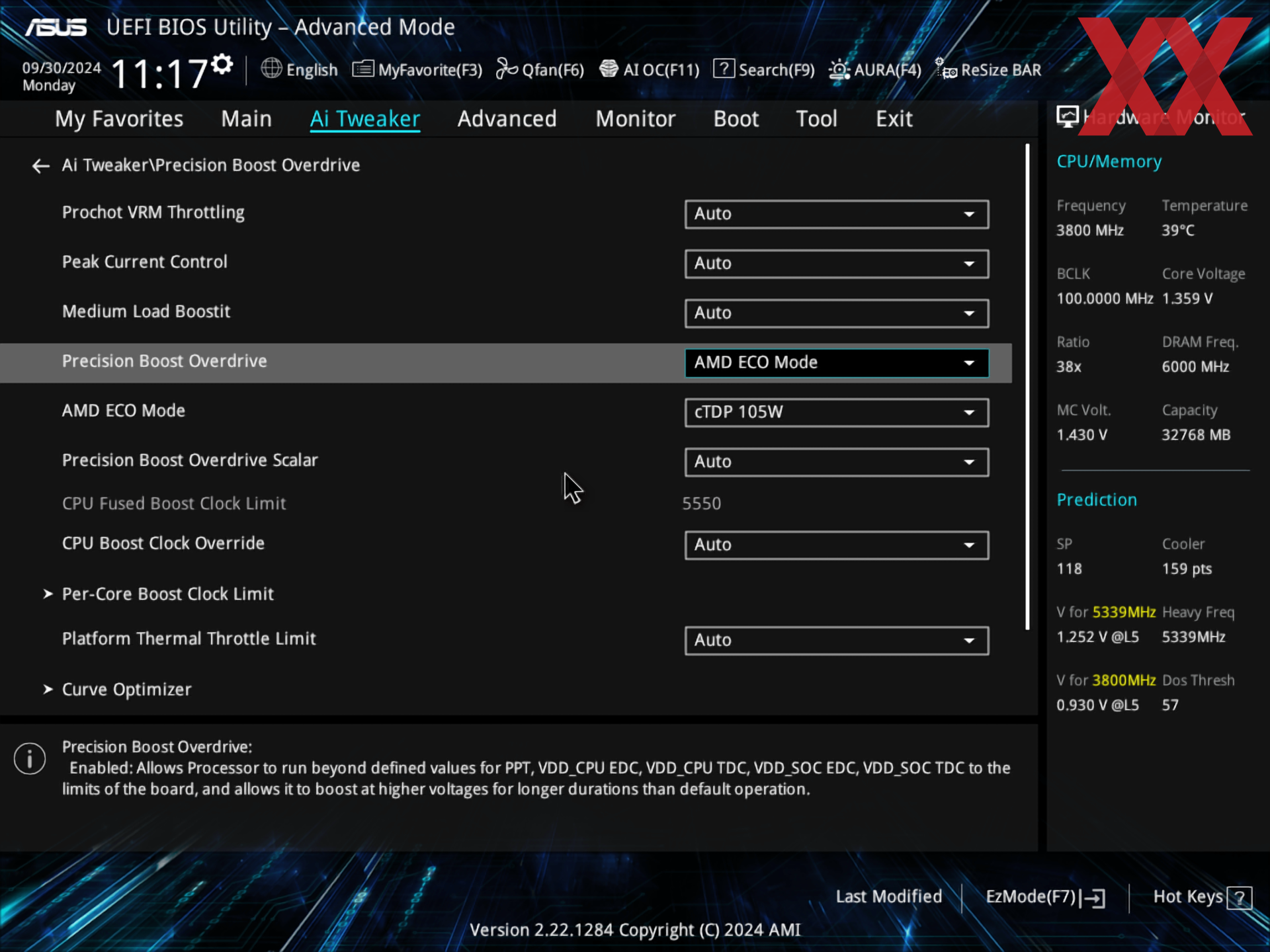Open Prochot VRM Throttling dropdown
Screen dimensions: 1270x952
click(836, 214)
